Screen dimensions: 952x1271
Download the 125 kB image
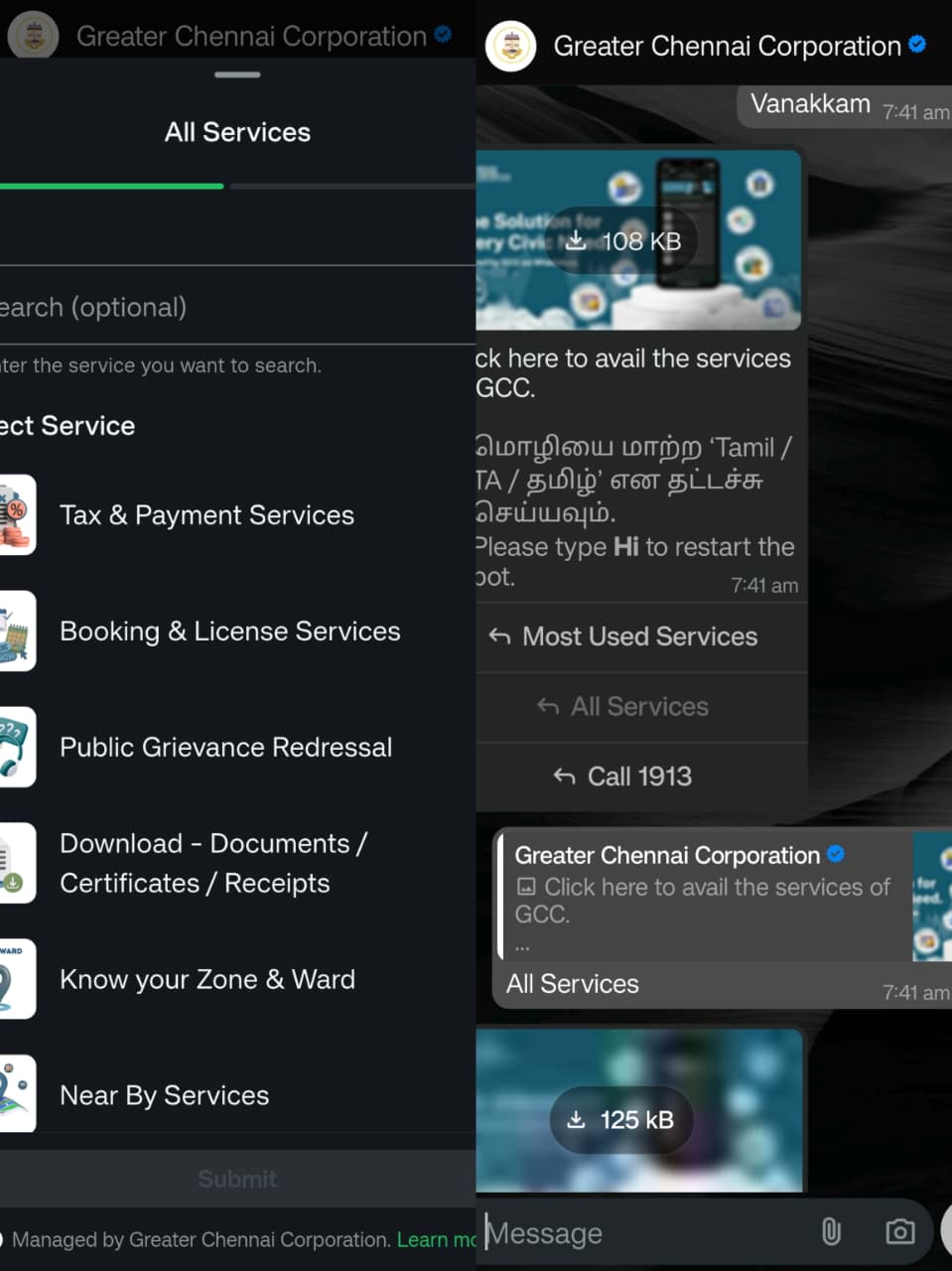point(620,1120)
